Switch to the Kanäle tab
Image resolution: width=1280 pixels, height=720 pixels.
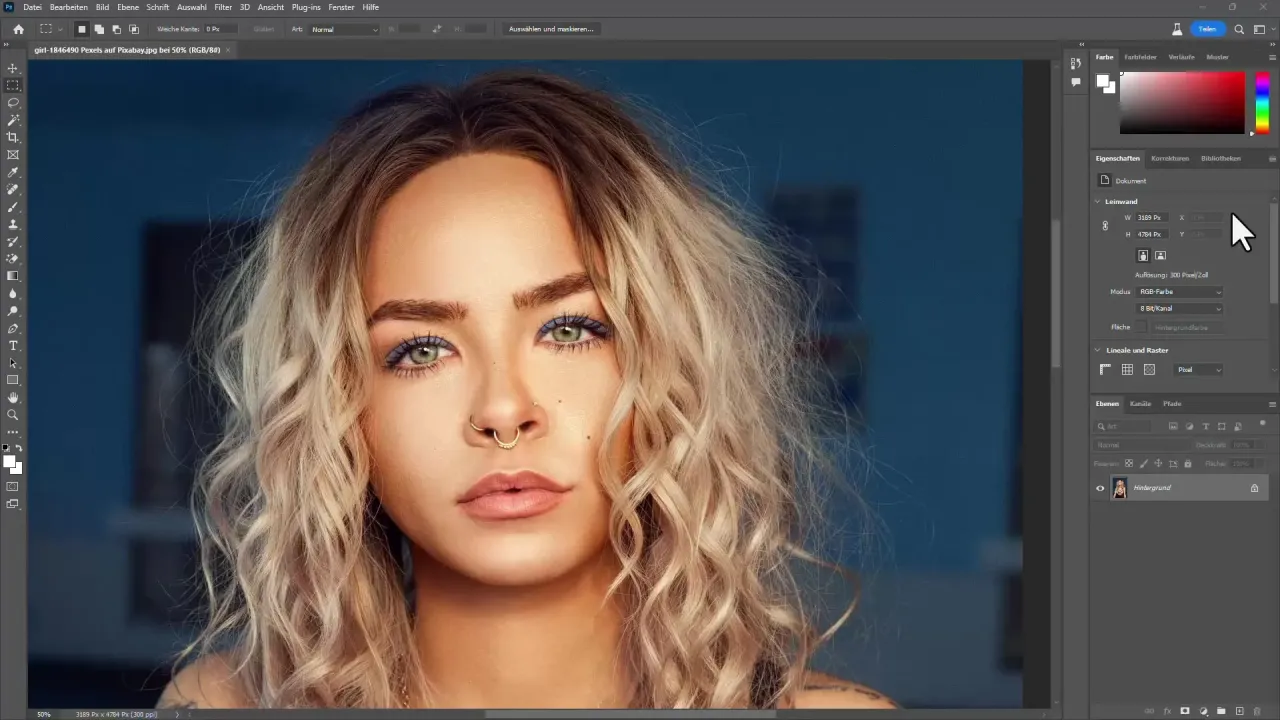tap(1141, 404)
